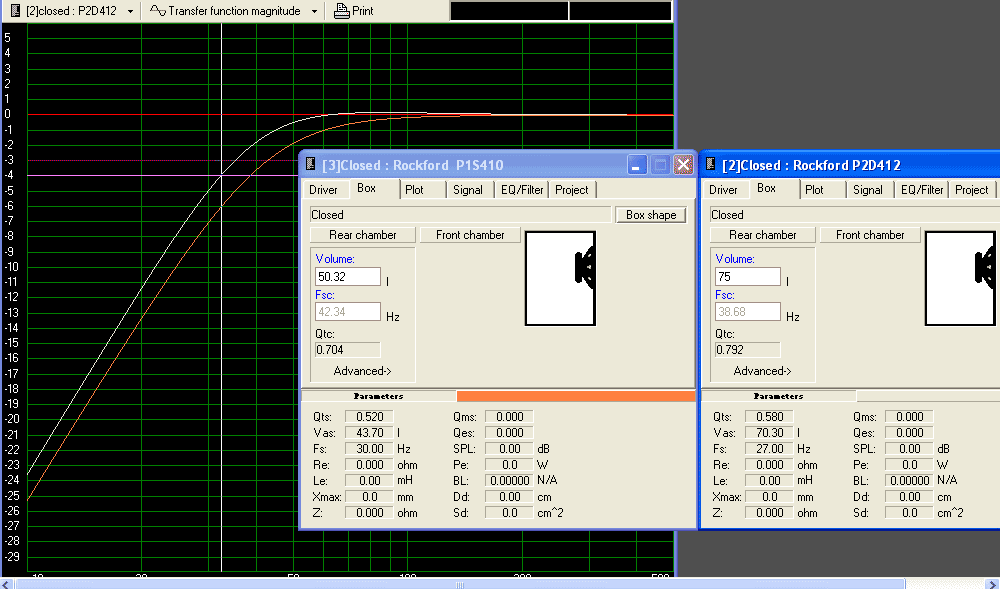The image size is (1000, 589).
Task: Click the BL field in the P1S410 window
Action: [509, 481]
